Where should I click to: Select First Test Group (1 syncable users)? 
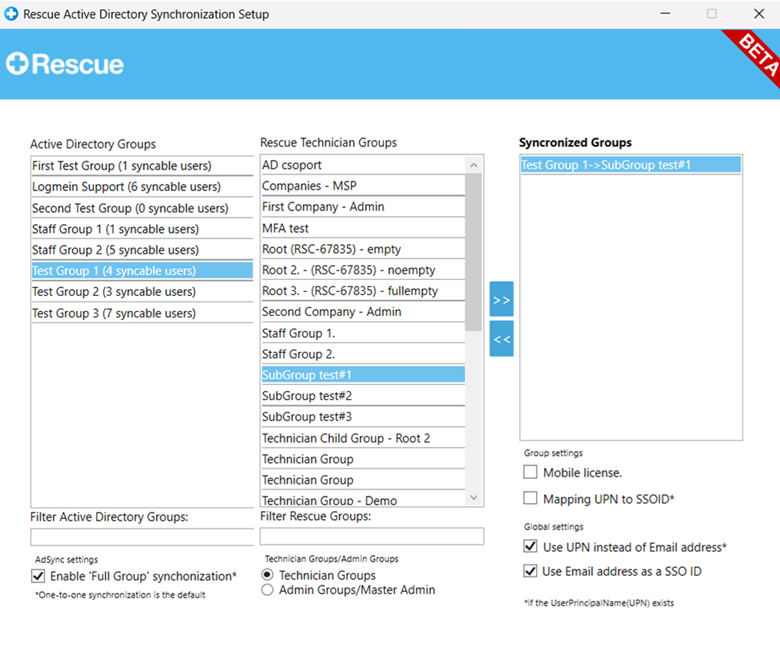pos(142,166)
